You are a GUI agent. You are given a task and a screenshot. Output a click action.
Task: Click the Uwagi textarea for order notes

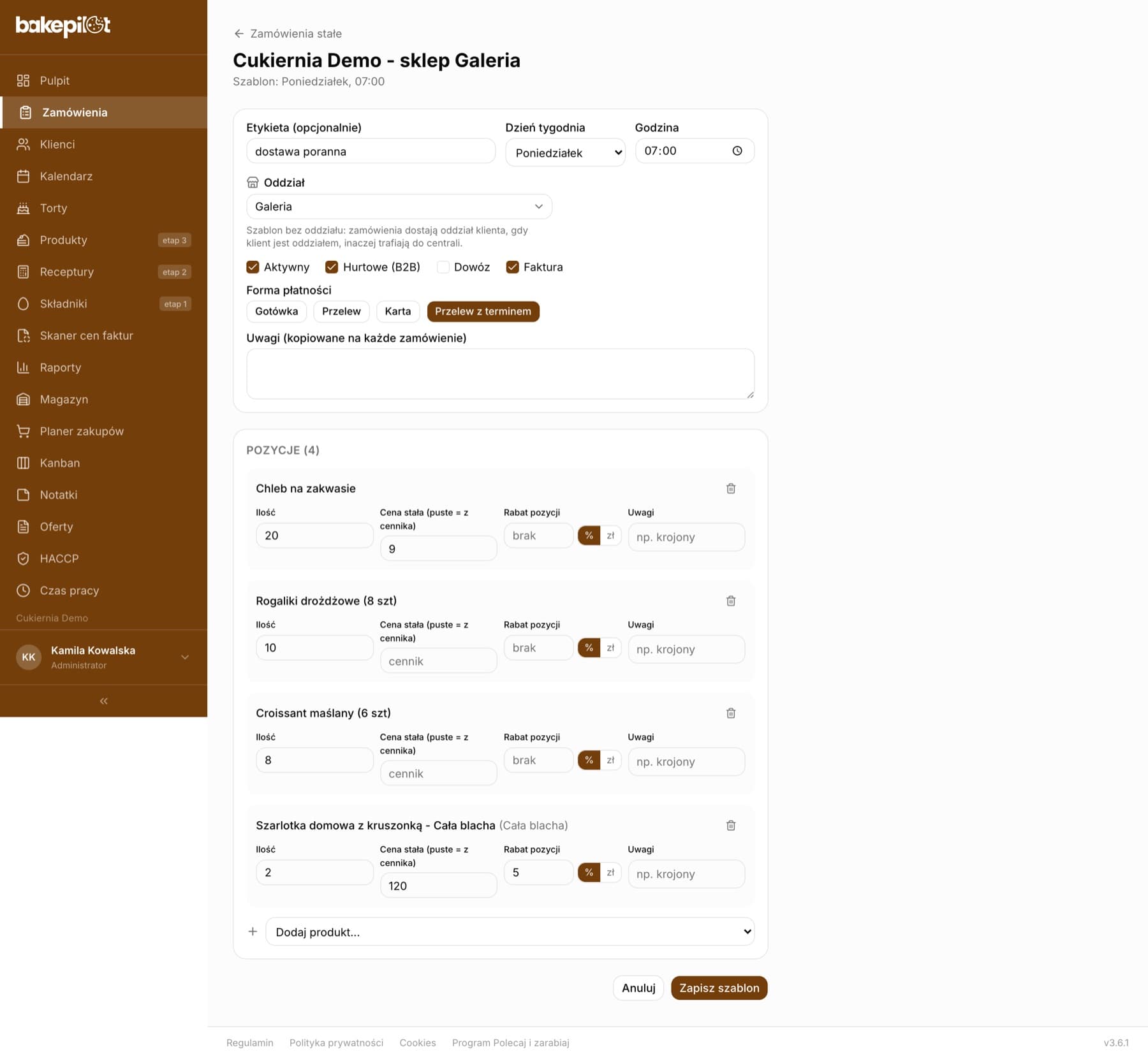coord(500,374)
